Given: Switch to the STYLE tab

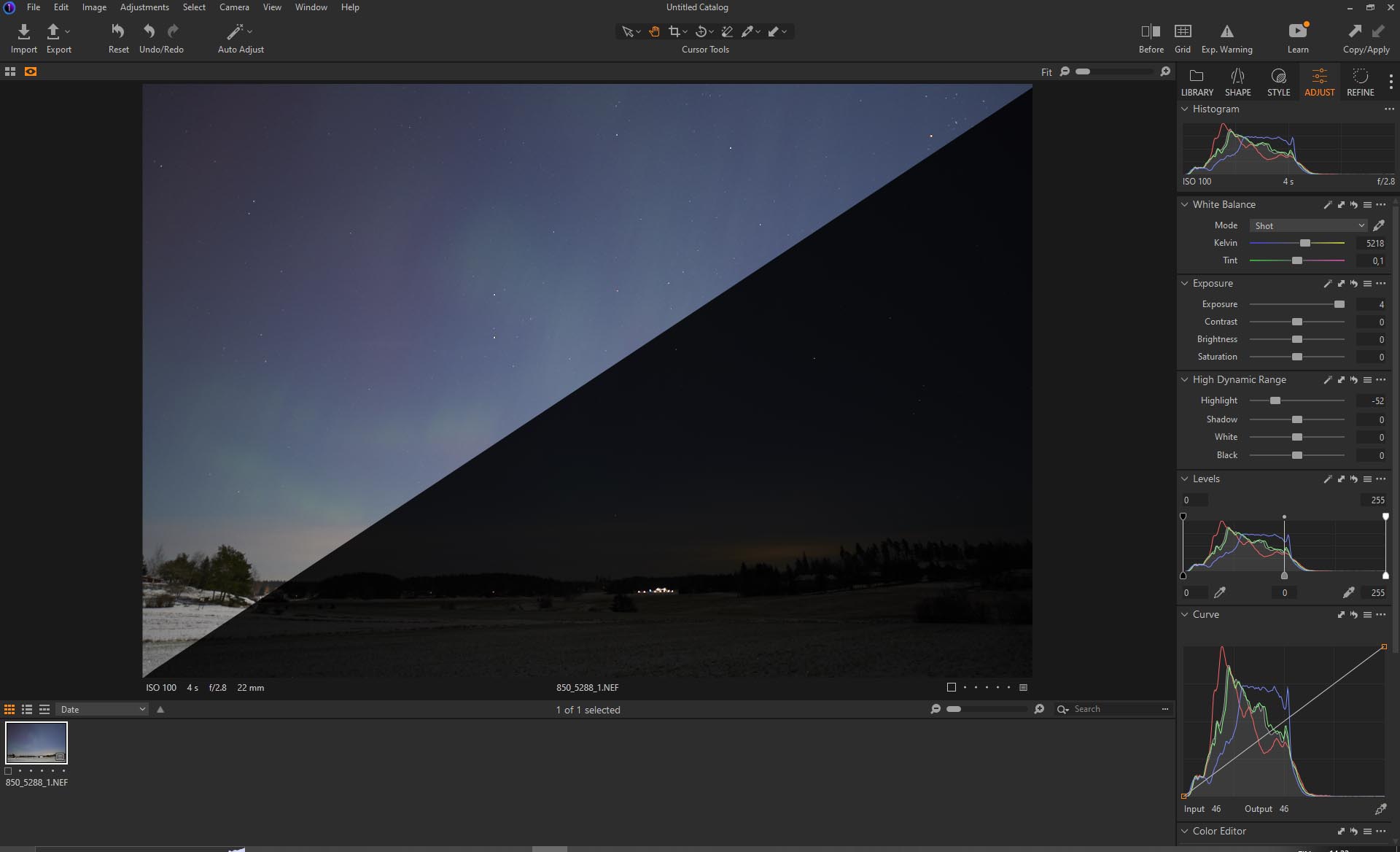Looking at the screenshot, I should click(x=1278, y=82).
